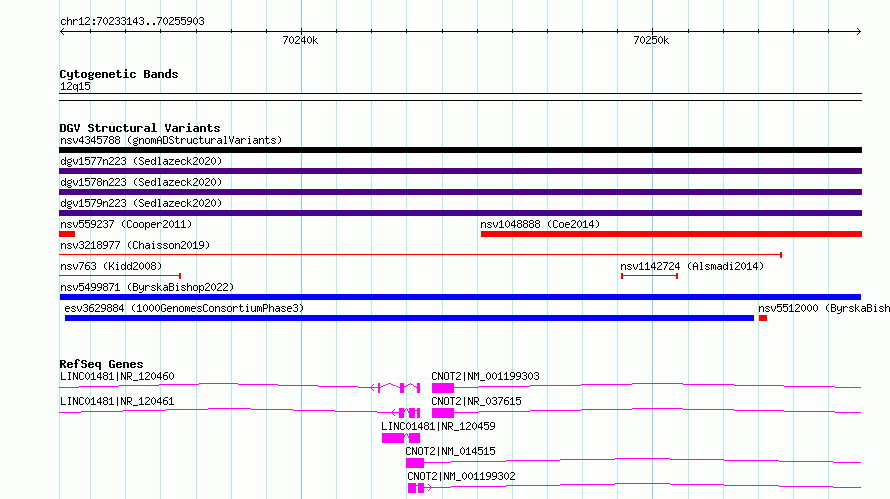The image size is (890, 499).
Task: Click the magenta exon block under CNOT2|NM_001199303
Action: coord(443,388)
